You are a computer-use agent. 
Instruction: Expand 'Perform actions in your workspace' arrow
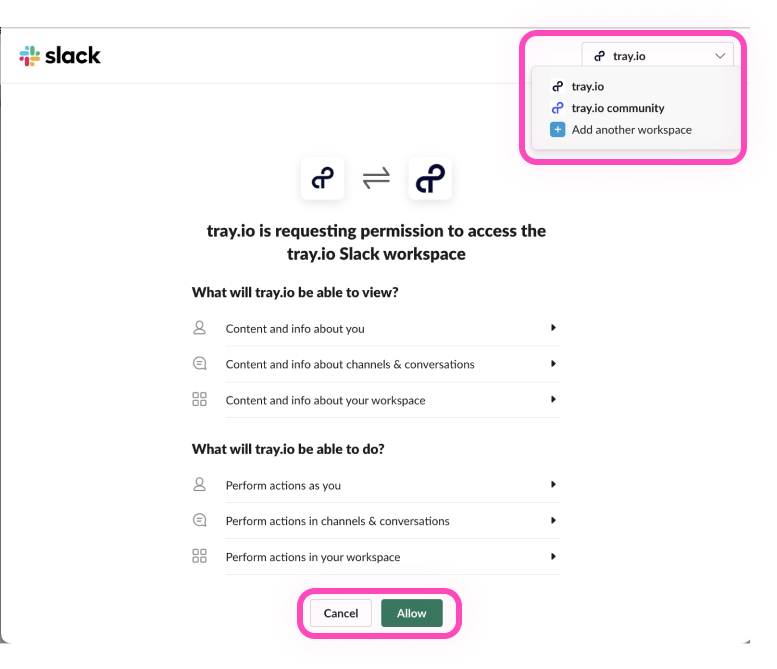pos(553,557)
